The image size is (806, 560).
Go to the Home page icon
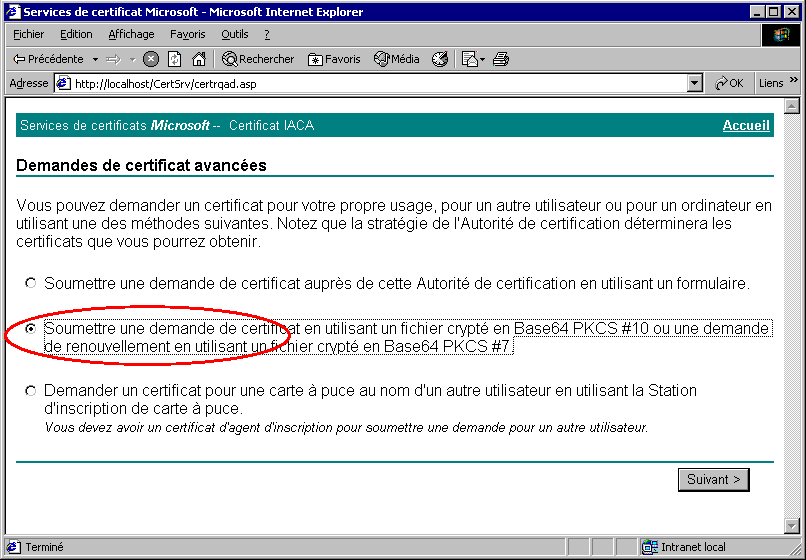click(198, 60)
